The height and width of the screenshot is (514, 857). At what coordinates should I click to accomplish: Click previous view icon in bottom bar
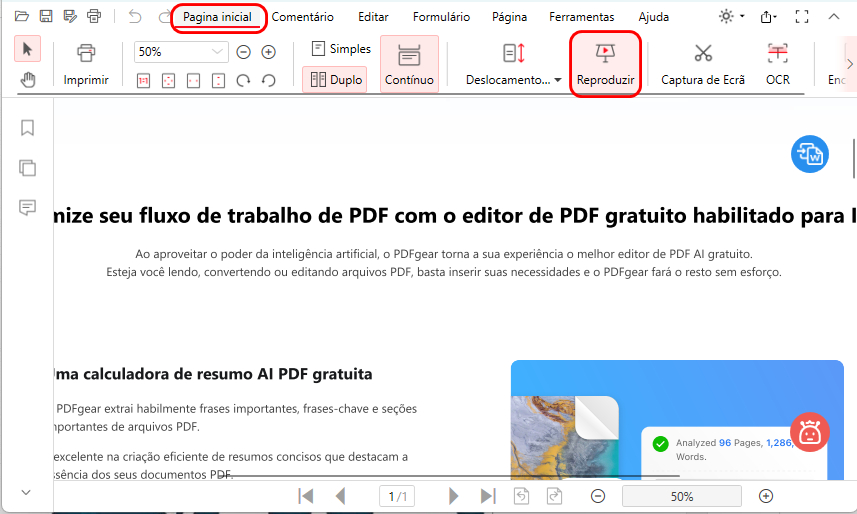coord(521,496)
